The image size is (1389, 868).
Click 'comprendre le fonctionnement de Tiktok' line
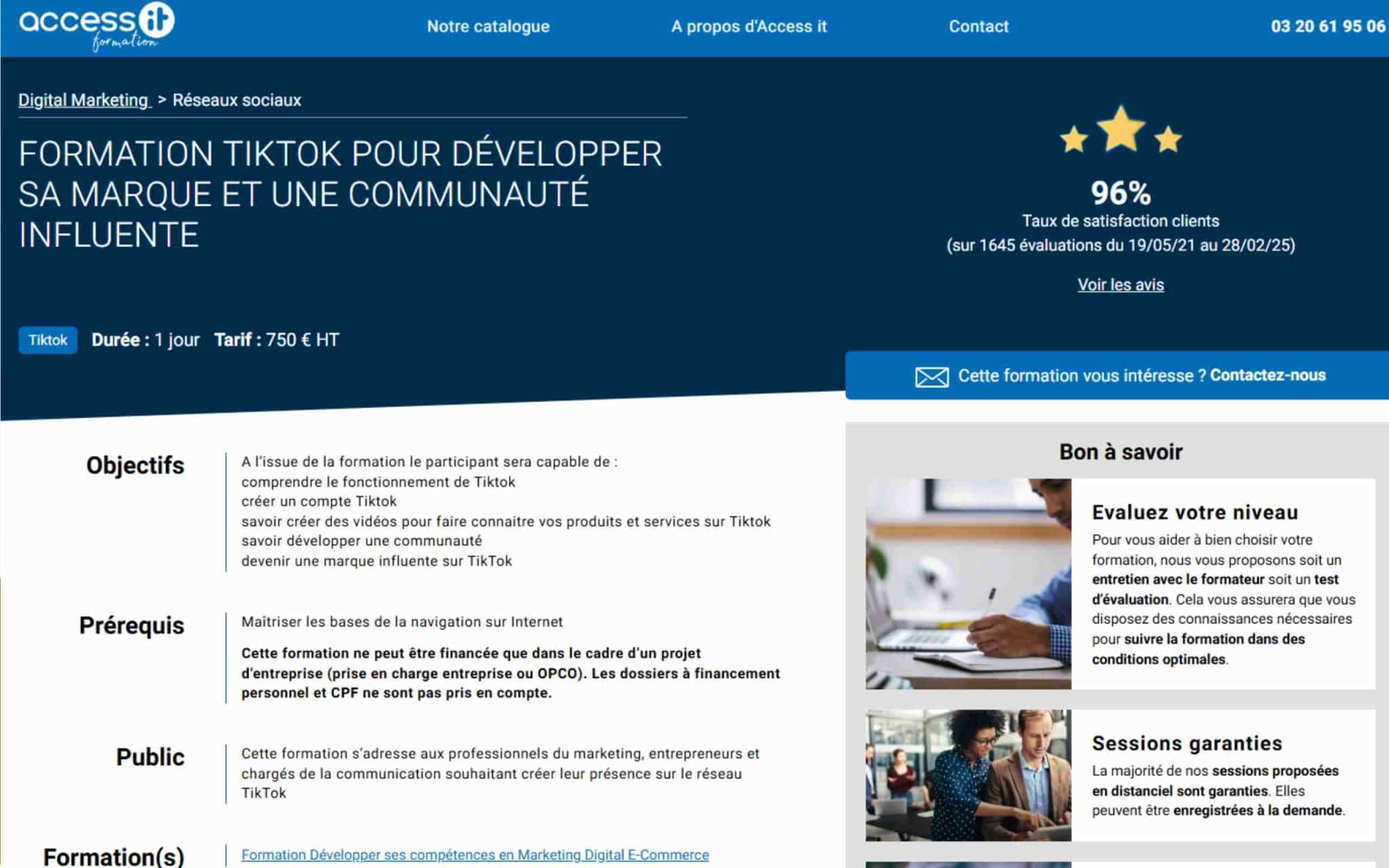pyautogui.click(x=378, y=482)
